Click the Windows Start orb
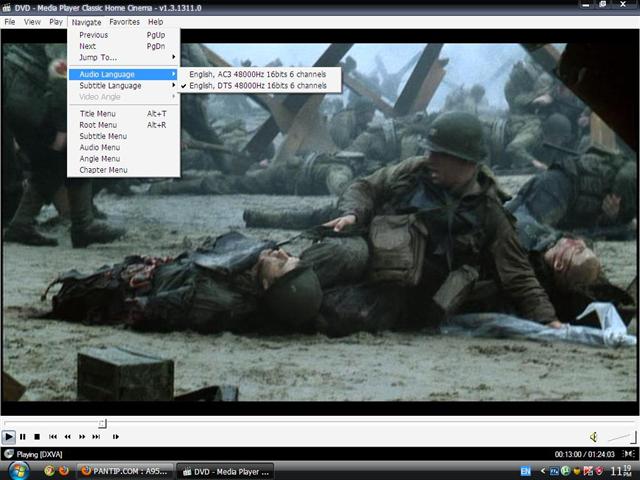 [18, 471]
